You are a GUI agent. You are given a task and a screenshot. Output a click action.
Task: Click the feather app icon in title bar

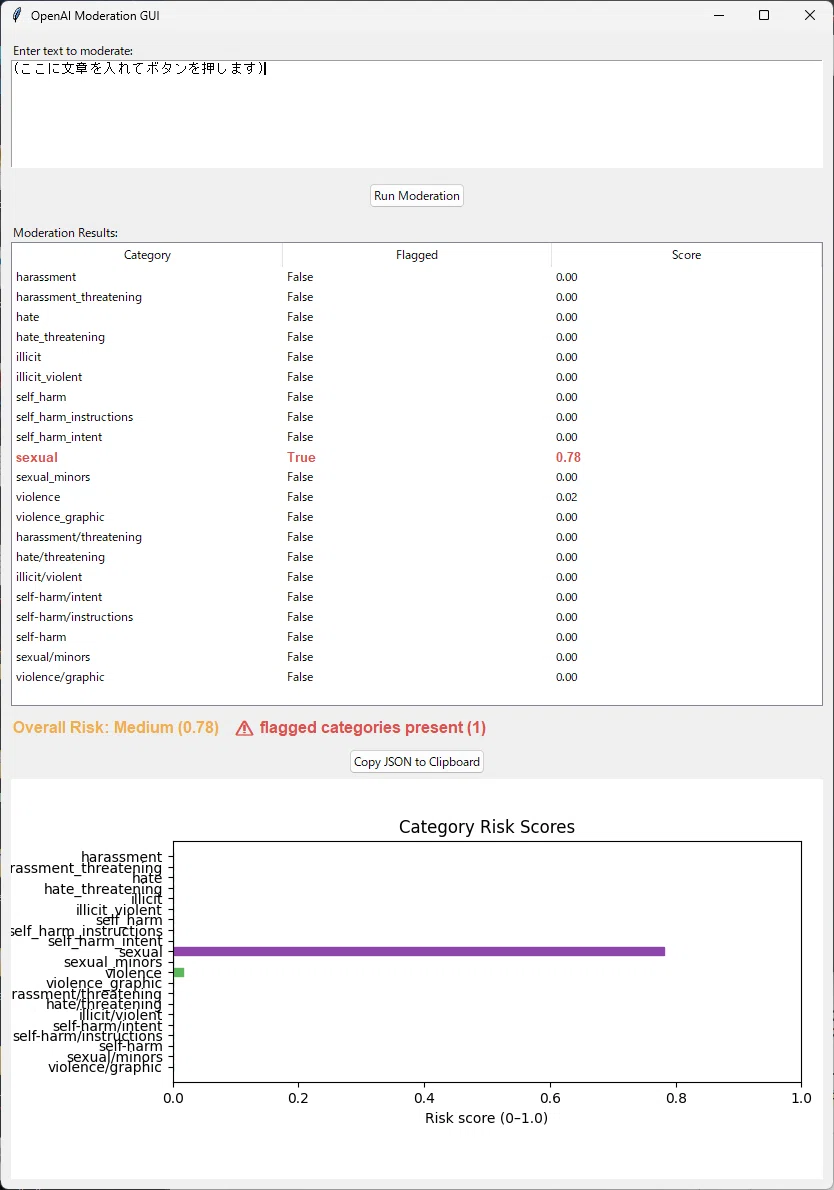(17, 15)
